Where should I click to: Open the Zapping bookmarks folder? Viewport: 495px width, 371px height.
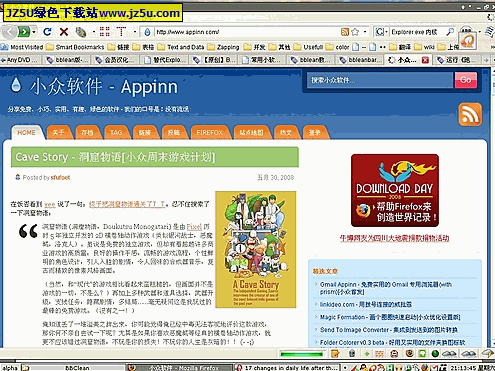224,47
